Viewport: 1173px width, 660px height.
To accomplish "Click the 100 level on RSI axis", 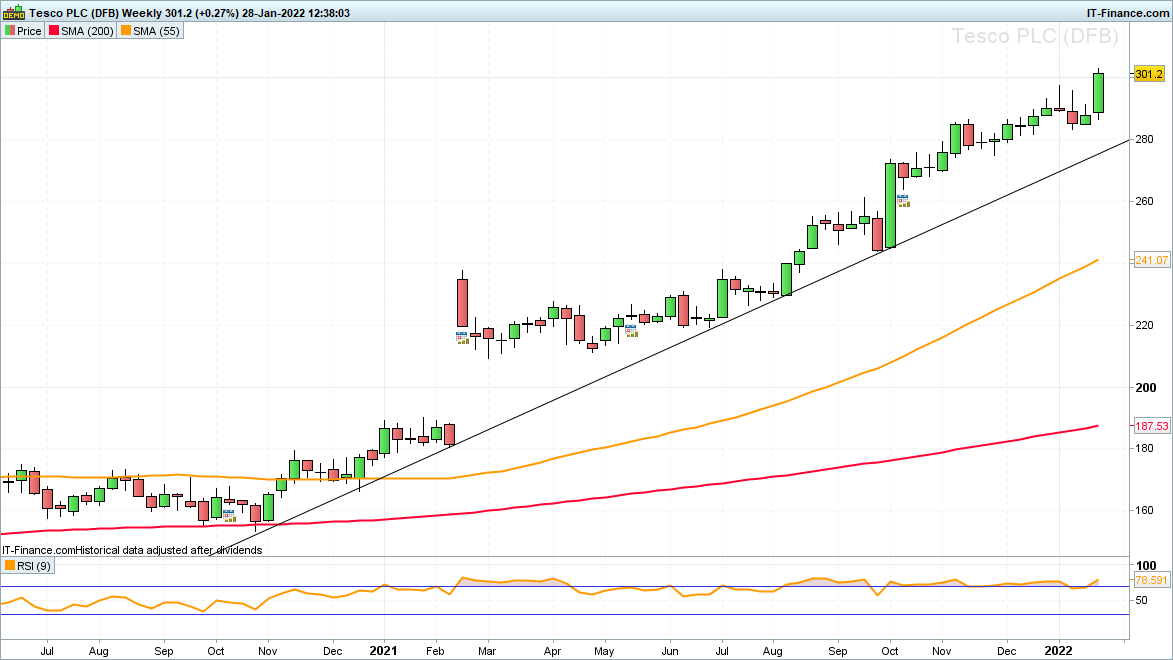I will [x=1145, y=566].
